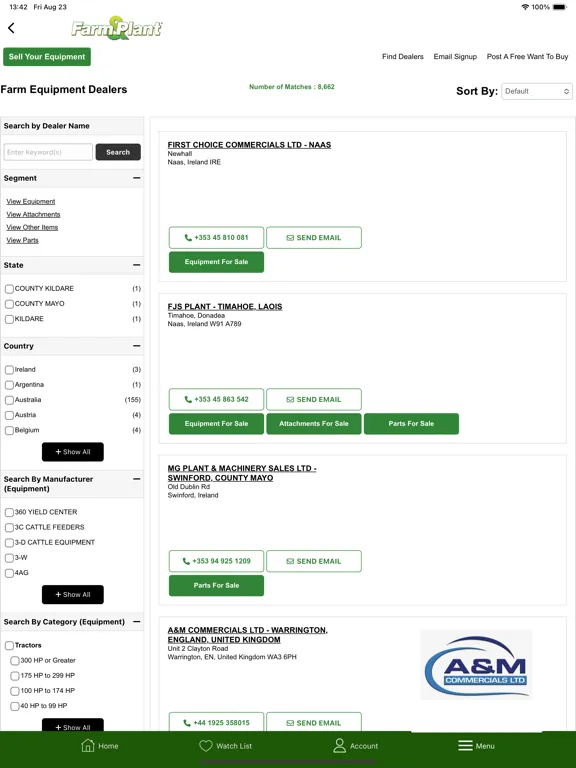Send email to First Choice Commercials
The width and height of the screenshot is (576, 768).
tap(314, 238)
